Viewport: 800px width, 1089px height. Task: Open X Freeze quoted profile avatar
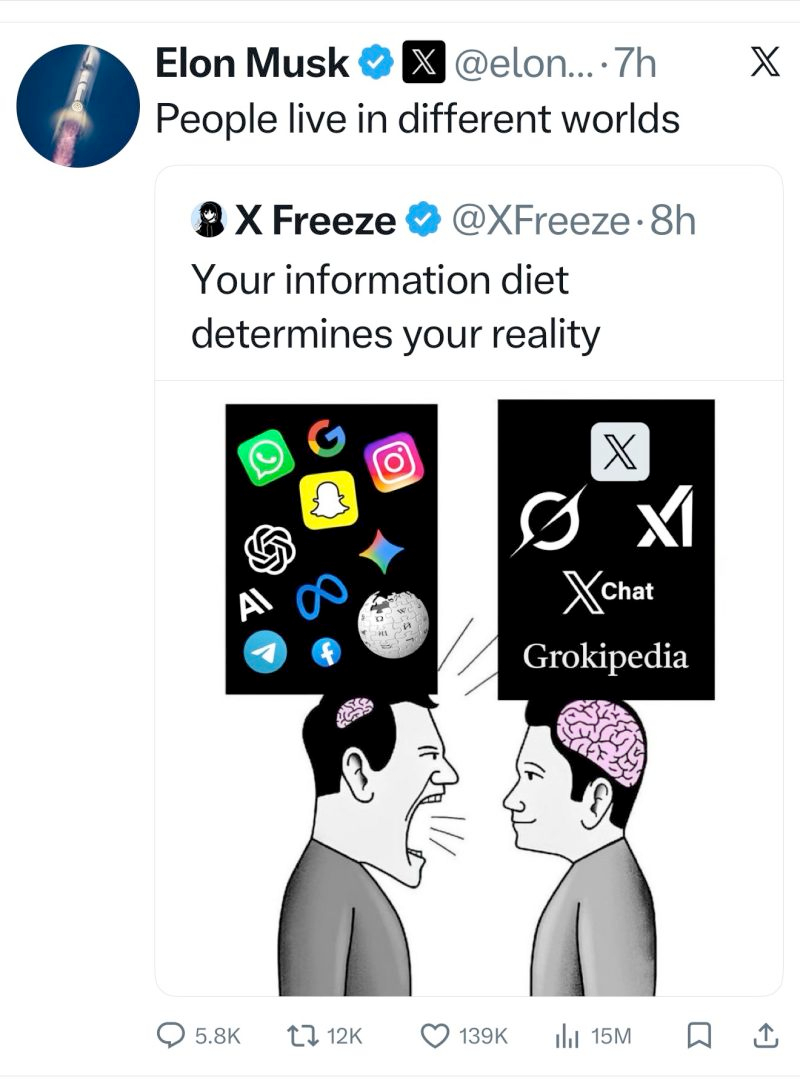click(208, 220)
